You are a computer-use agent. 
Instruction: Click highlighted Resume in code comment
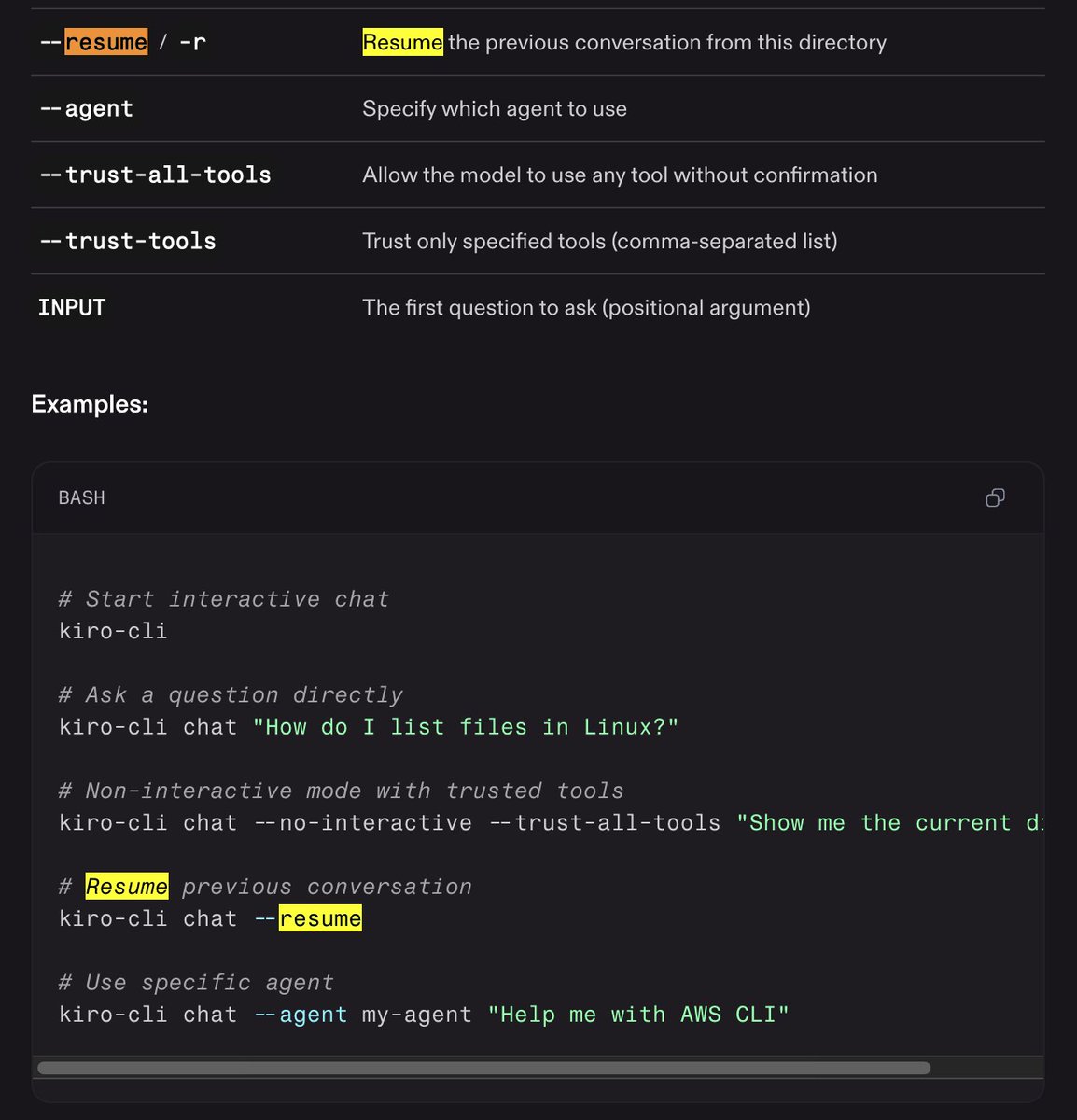[126, 887]
